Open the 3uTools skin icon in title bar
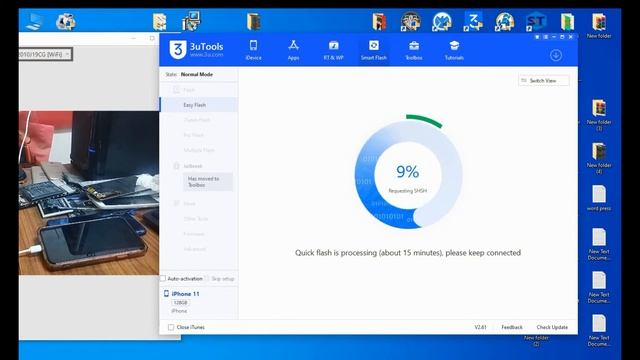 point(537,37)
